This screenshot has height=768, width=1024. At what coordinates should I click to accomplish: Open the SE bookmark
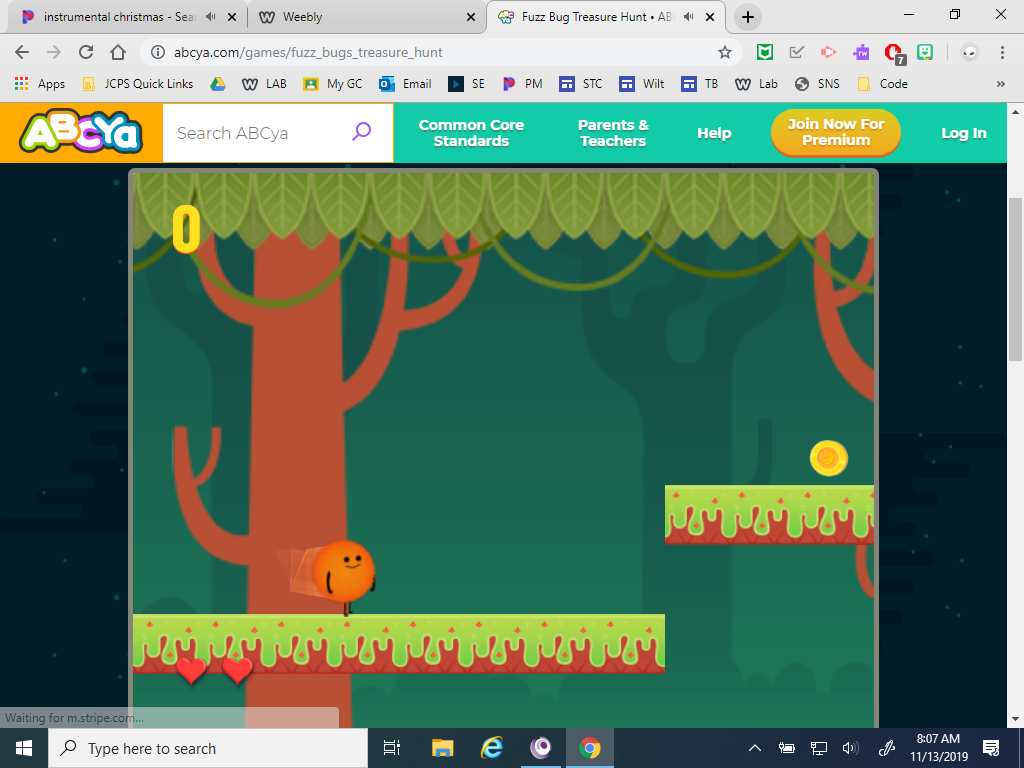(466, 84)
